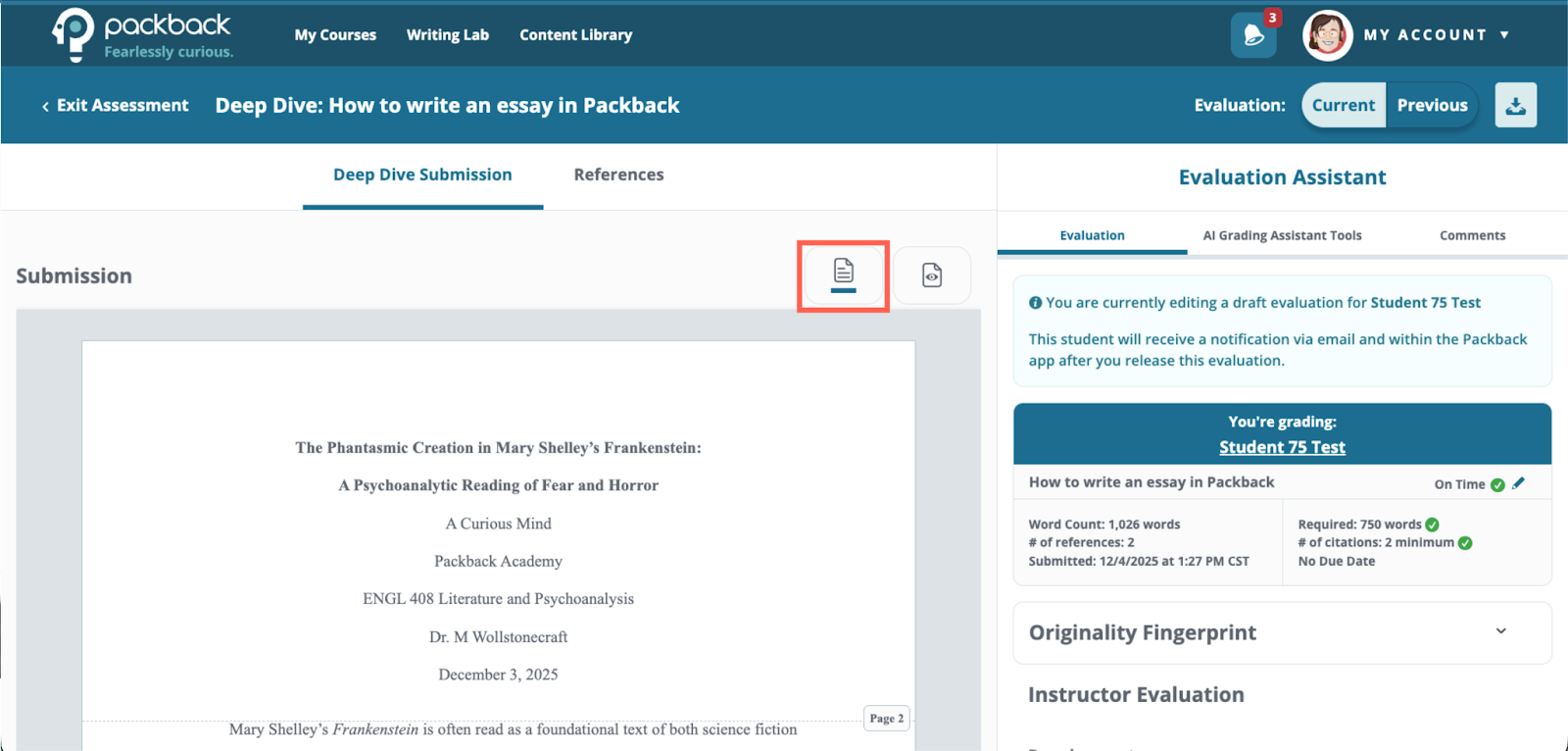
Task: Click the Page 2 marker in document
Action: click(x=887, y=719)
